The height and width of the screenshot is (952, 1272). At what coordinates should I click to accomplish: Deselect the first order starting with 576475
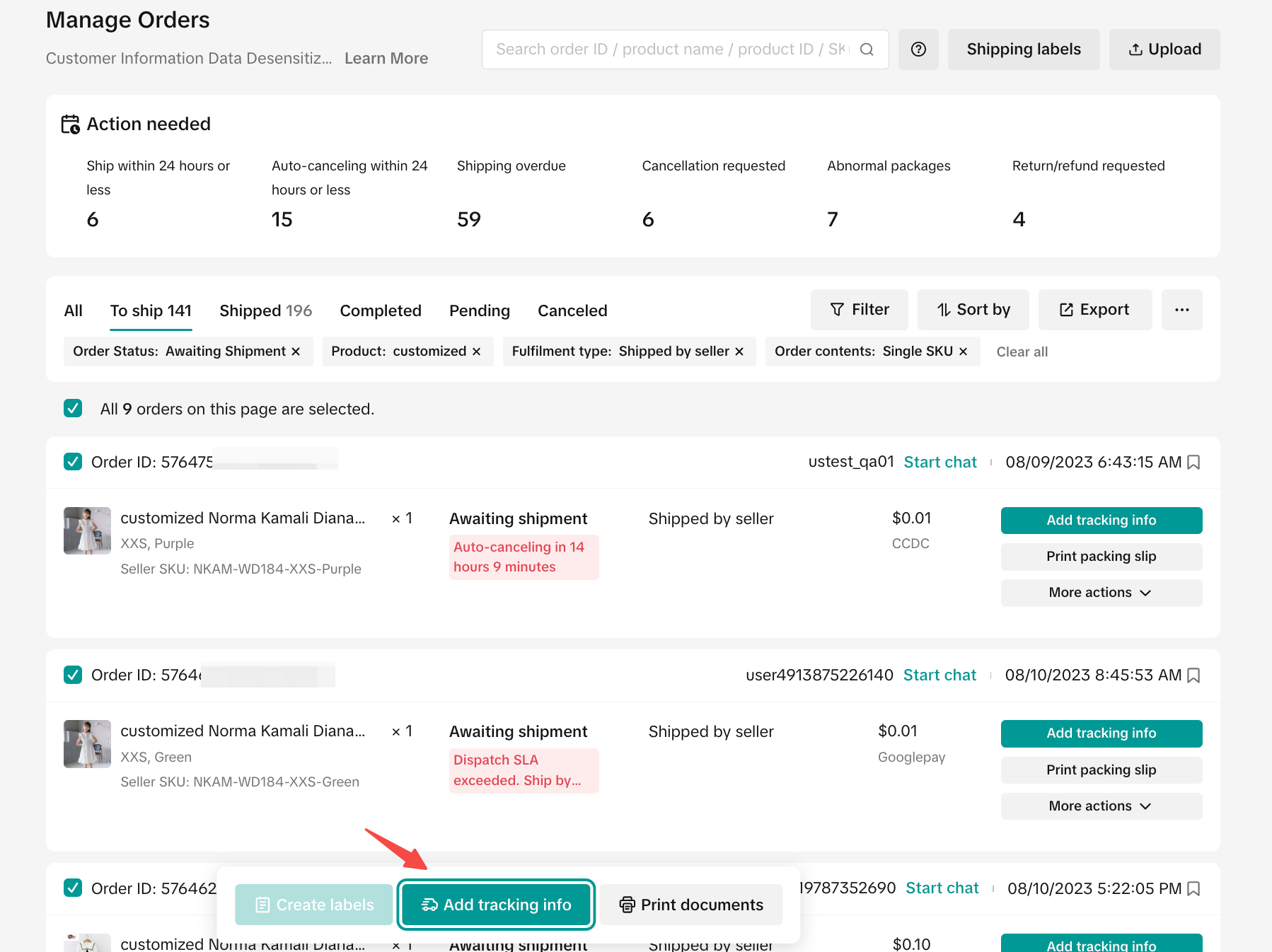pyautogui.click(x=73, y=462)
